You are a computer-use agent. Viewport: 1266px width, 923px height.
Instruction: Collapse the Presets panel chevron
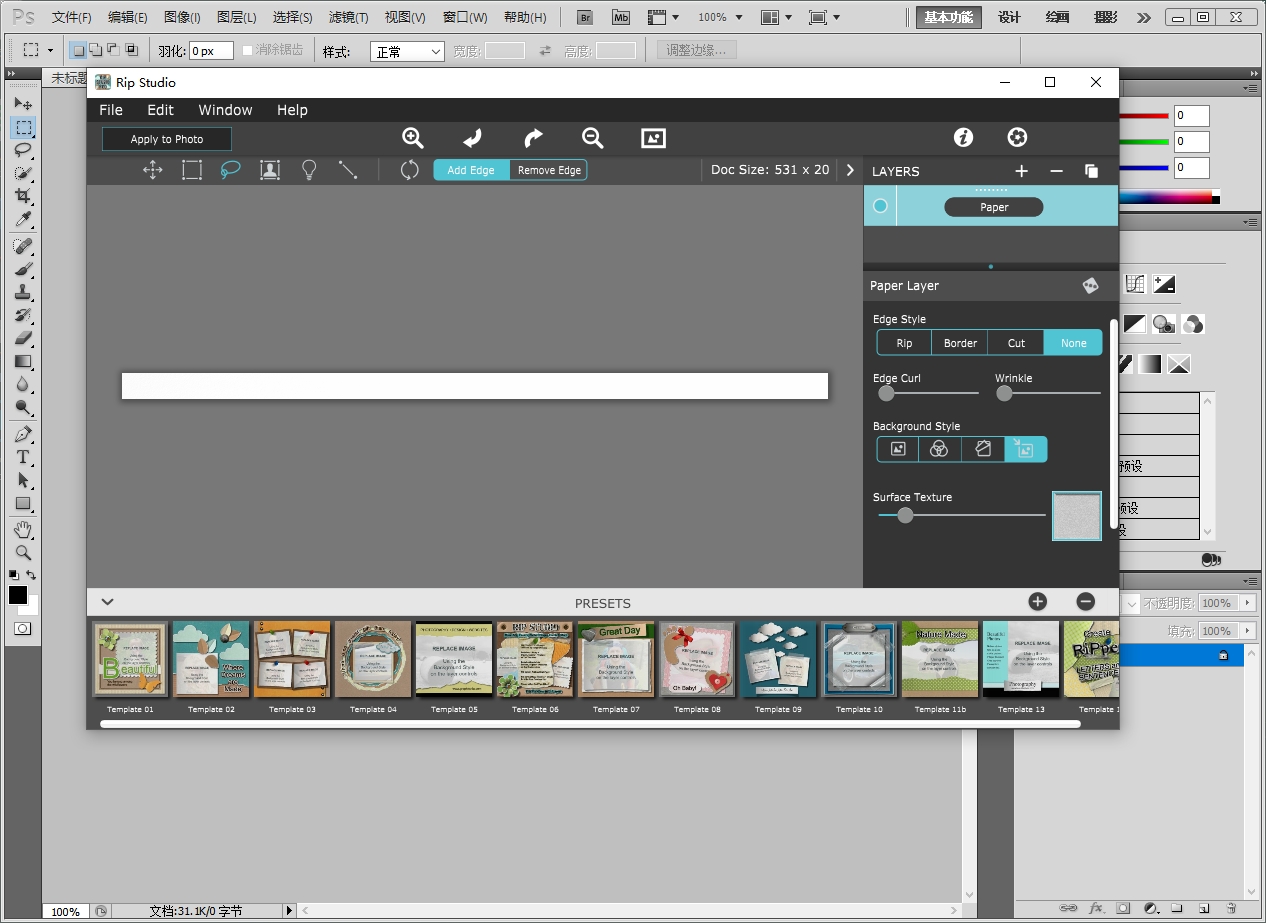(x=107, y=602)
